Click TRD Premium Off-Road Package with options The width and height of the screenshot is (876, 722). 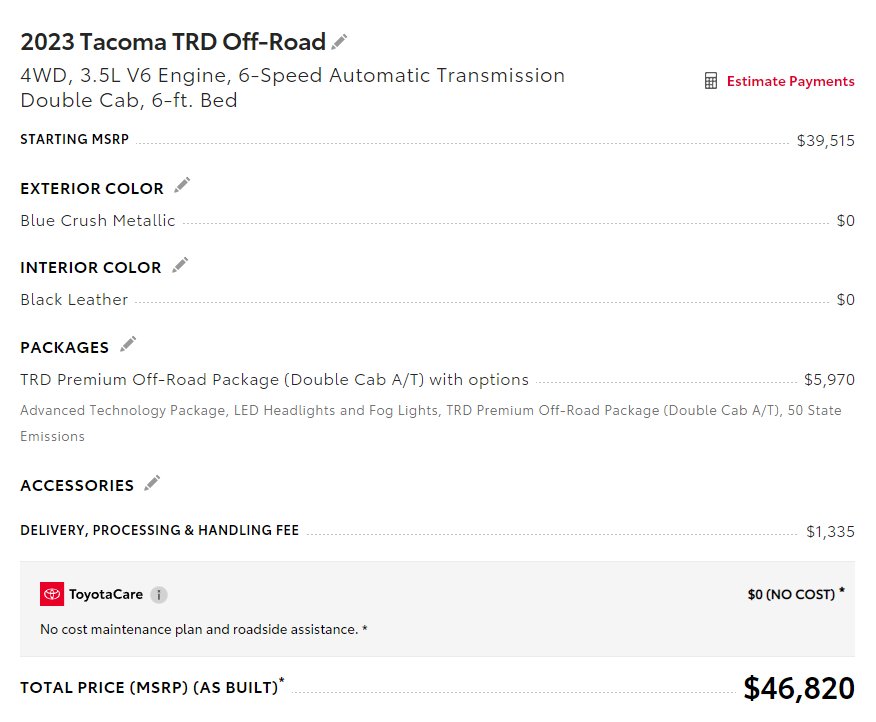[274, 380]
